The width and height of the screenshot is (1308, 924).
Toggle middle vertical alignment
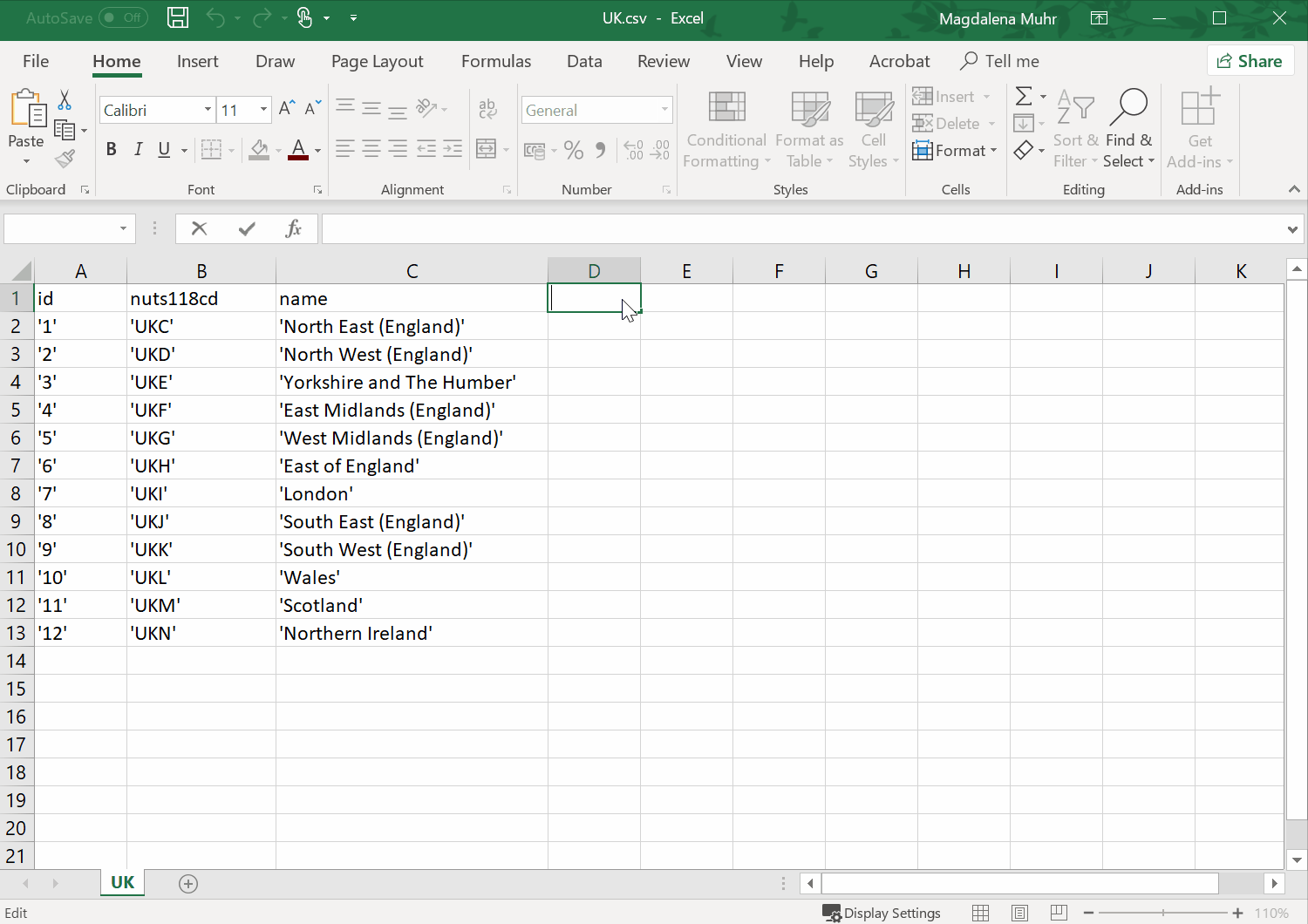pos(371,109)
